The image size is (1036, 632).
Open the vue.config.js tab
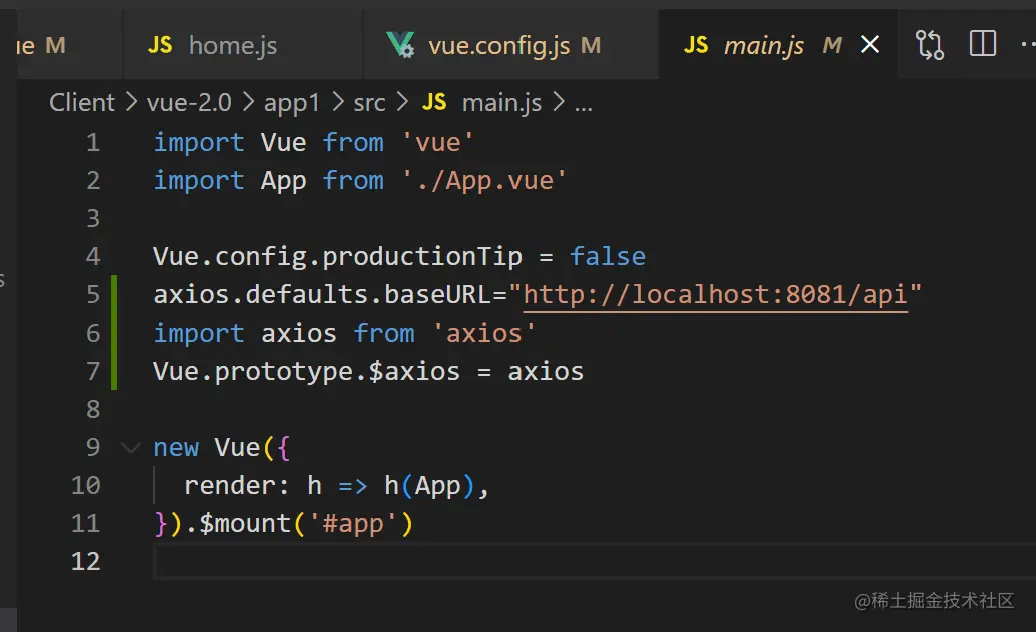coord(510,45)
